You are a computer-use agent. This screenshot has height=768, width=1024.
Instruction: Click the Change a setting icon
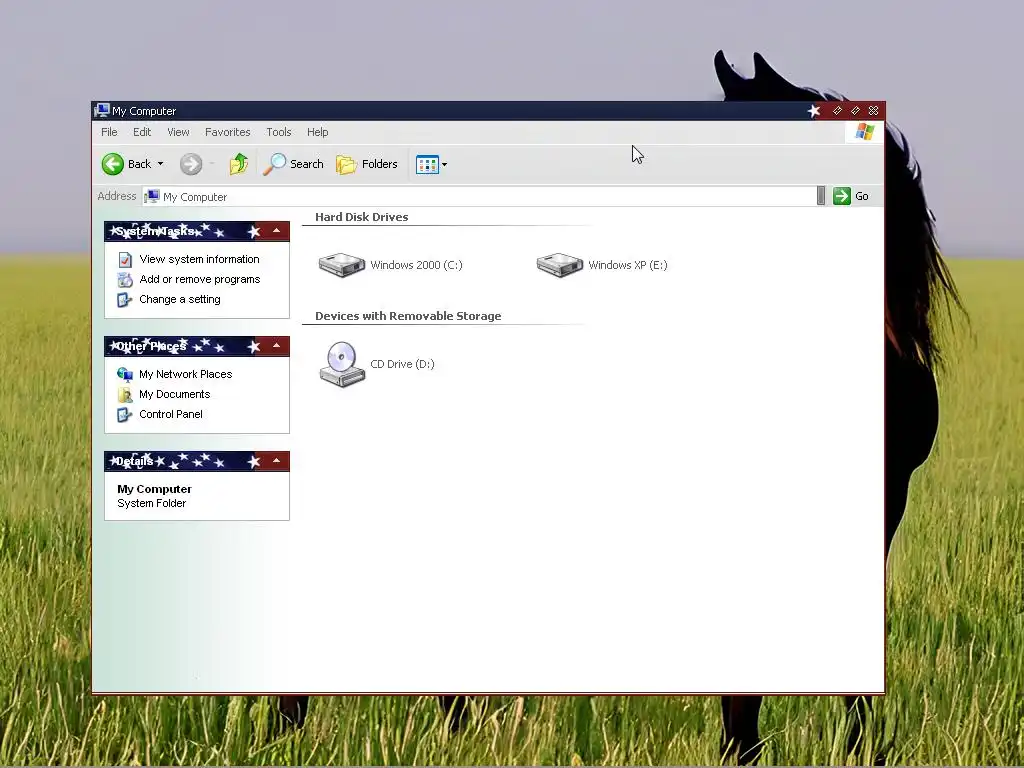pos(125,300)
